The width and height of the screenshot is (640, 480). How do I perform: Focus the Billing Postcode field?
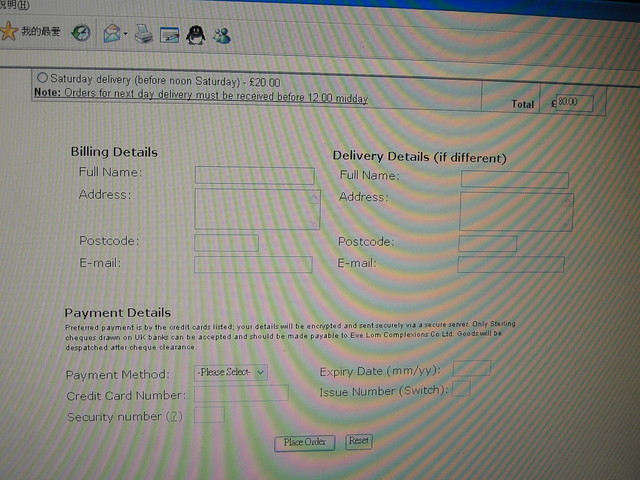click(x=227, y=242)
